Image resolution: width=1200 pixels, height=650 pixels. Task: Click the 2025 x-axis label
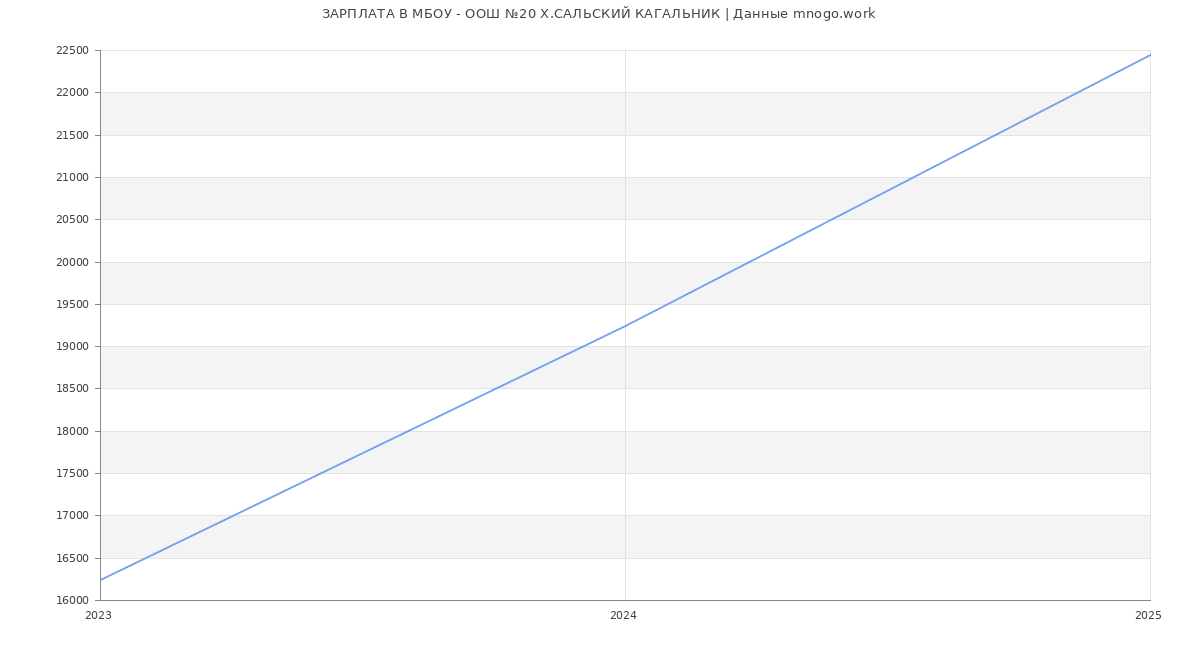[x=1148, y=616]
